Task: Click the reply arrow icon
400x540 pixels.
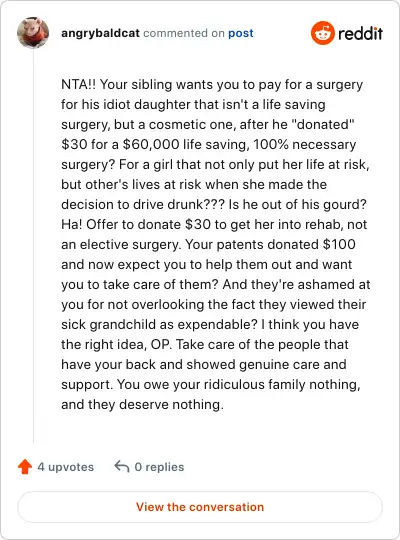Action: tap(122, 466)
